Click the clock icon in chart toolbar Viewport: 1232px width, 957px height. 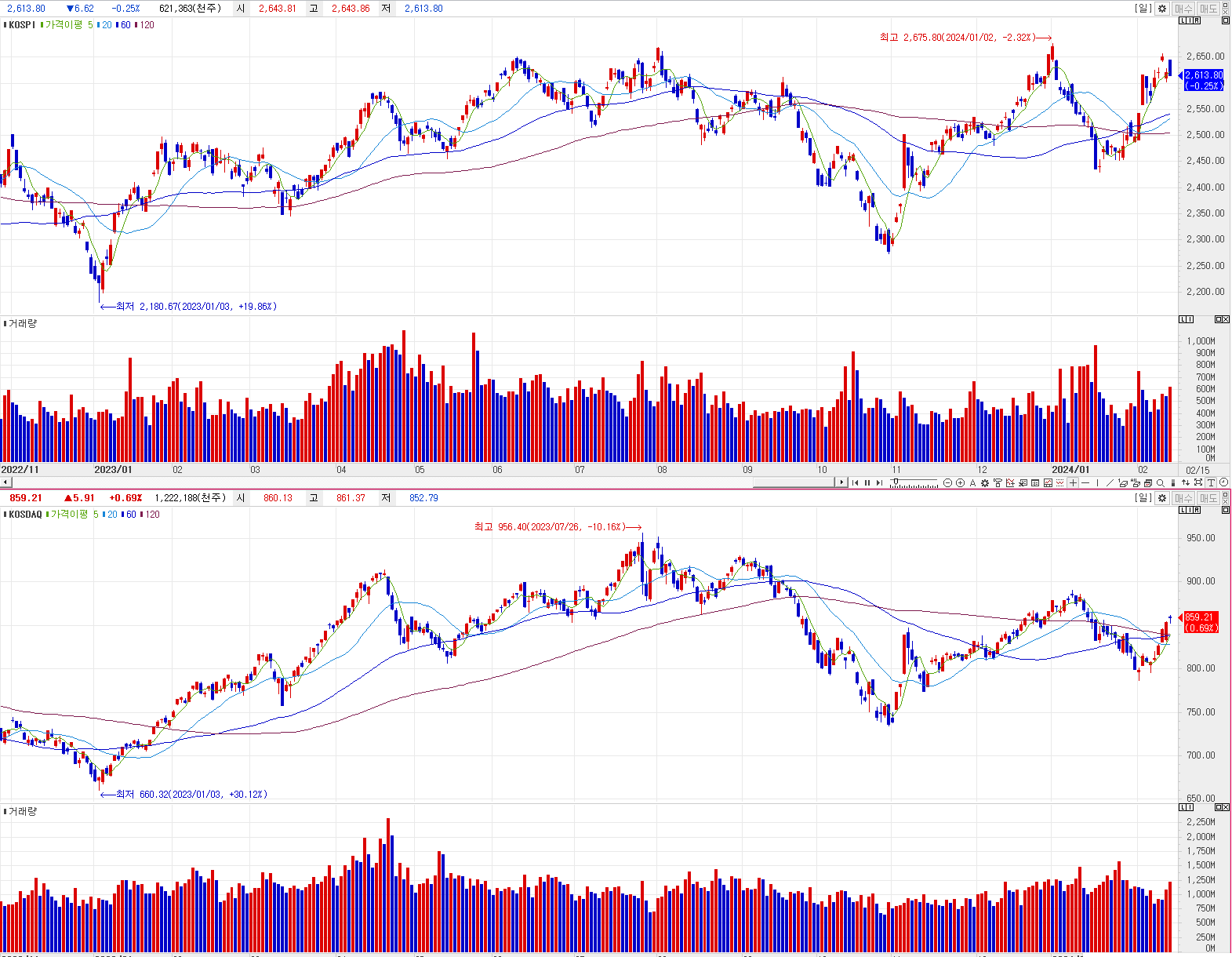click(1224, 482)
